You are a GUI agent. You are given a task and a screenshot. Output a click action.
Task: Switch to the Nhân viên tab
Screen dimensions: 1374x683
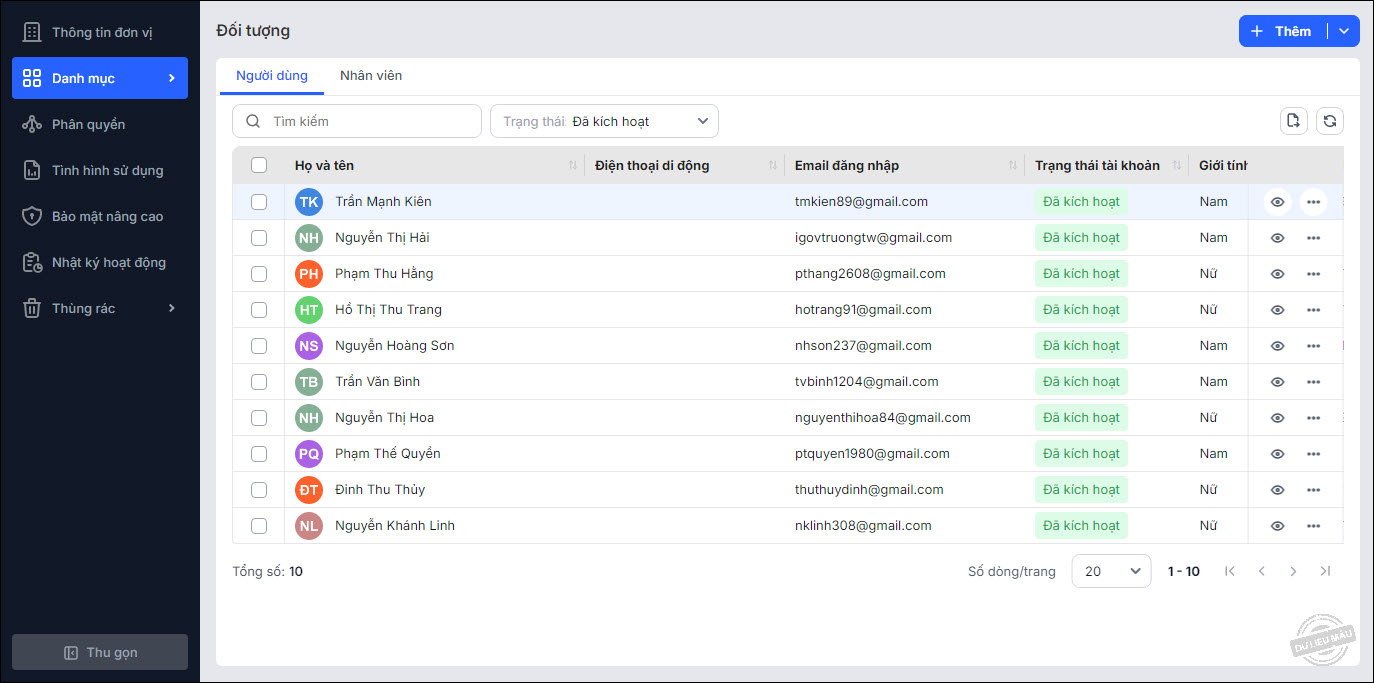click(371, 76)
